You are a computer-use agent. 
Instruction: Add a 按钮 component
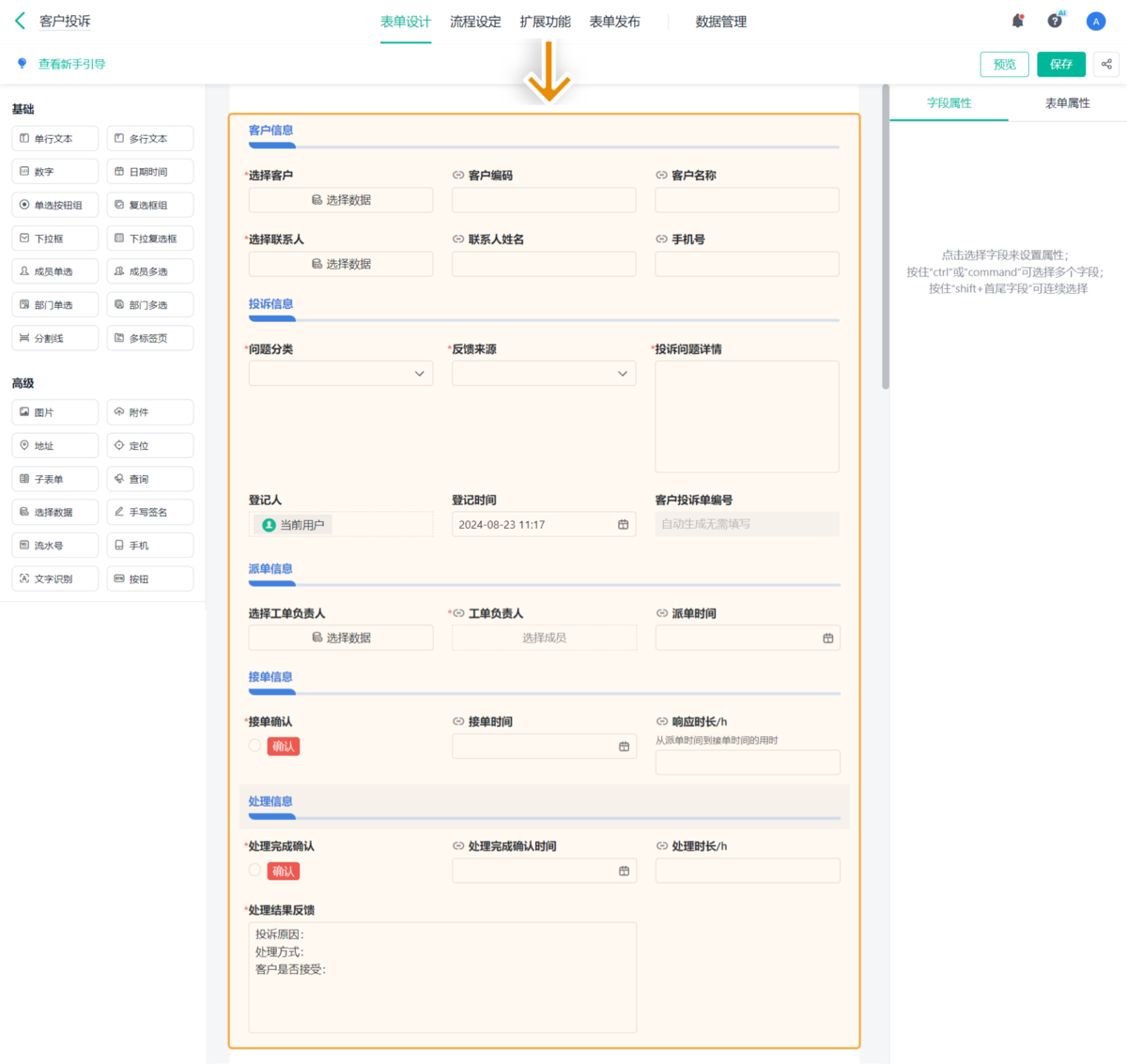click(150, 579)
